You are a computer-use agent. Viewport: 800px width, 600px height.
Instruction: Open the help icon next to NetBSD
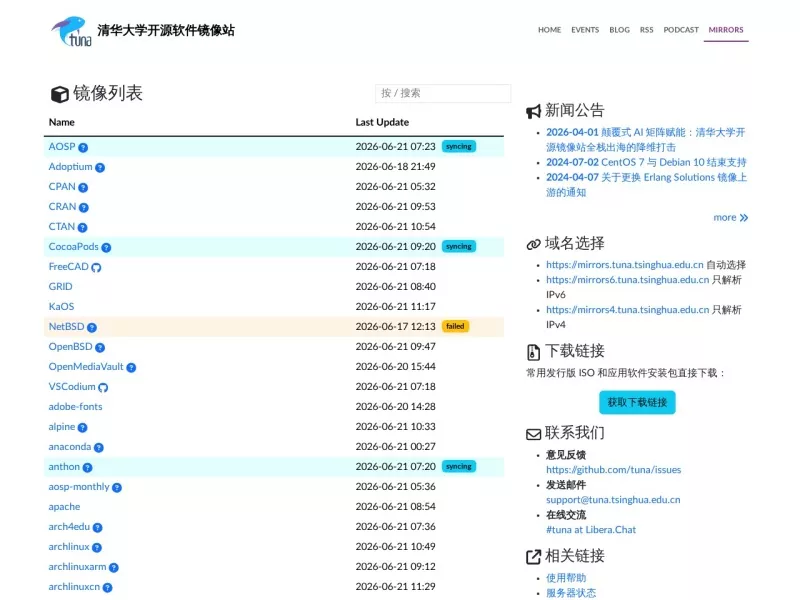pos(92,328)
